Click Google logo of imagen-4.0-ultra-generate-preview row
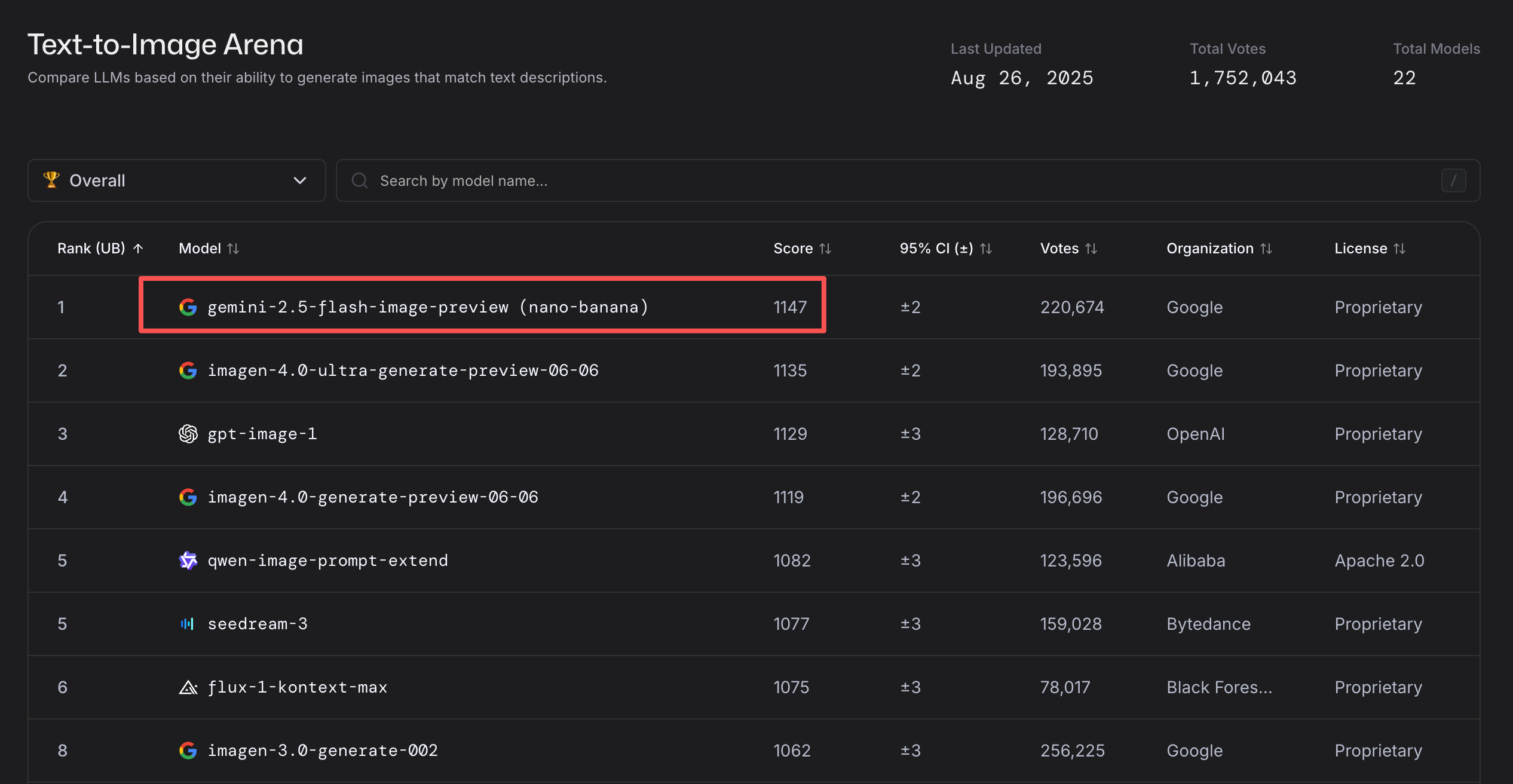 [x=188, y=370]
